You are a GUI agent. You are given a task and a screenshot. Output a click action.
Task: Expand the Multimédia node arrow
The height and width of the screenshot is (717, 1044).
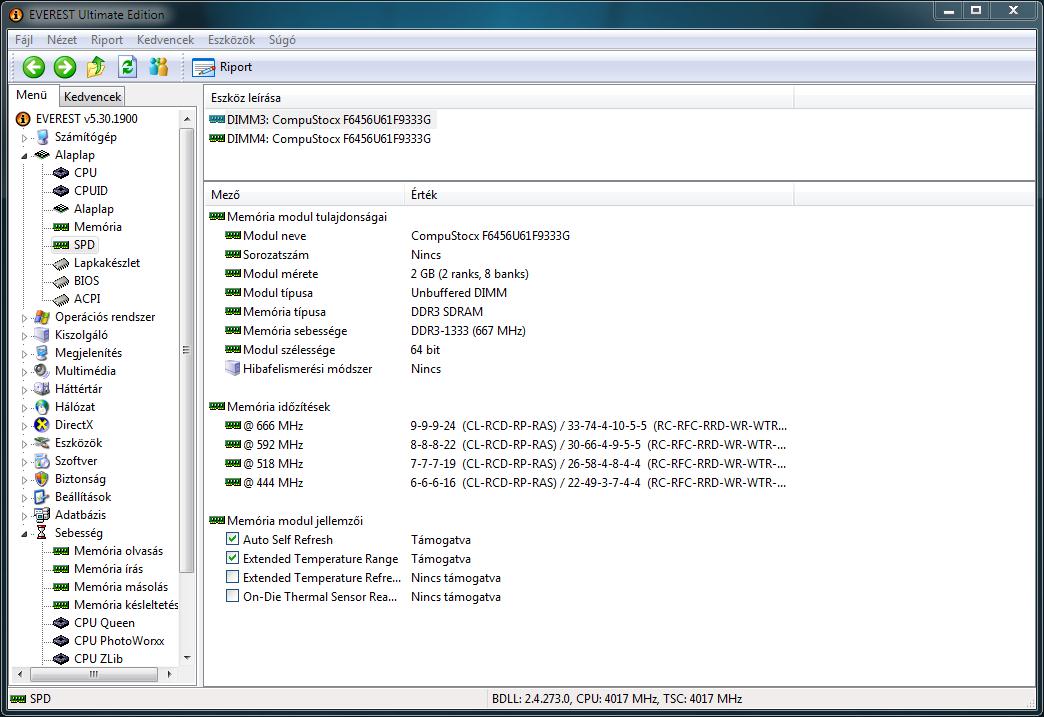[x=25, y=372]
